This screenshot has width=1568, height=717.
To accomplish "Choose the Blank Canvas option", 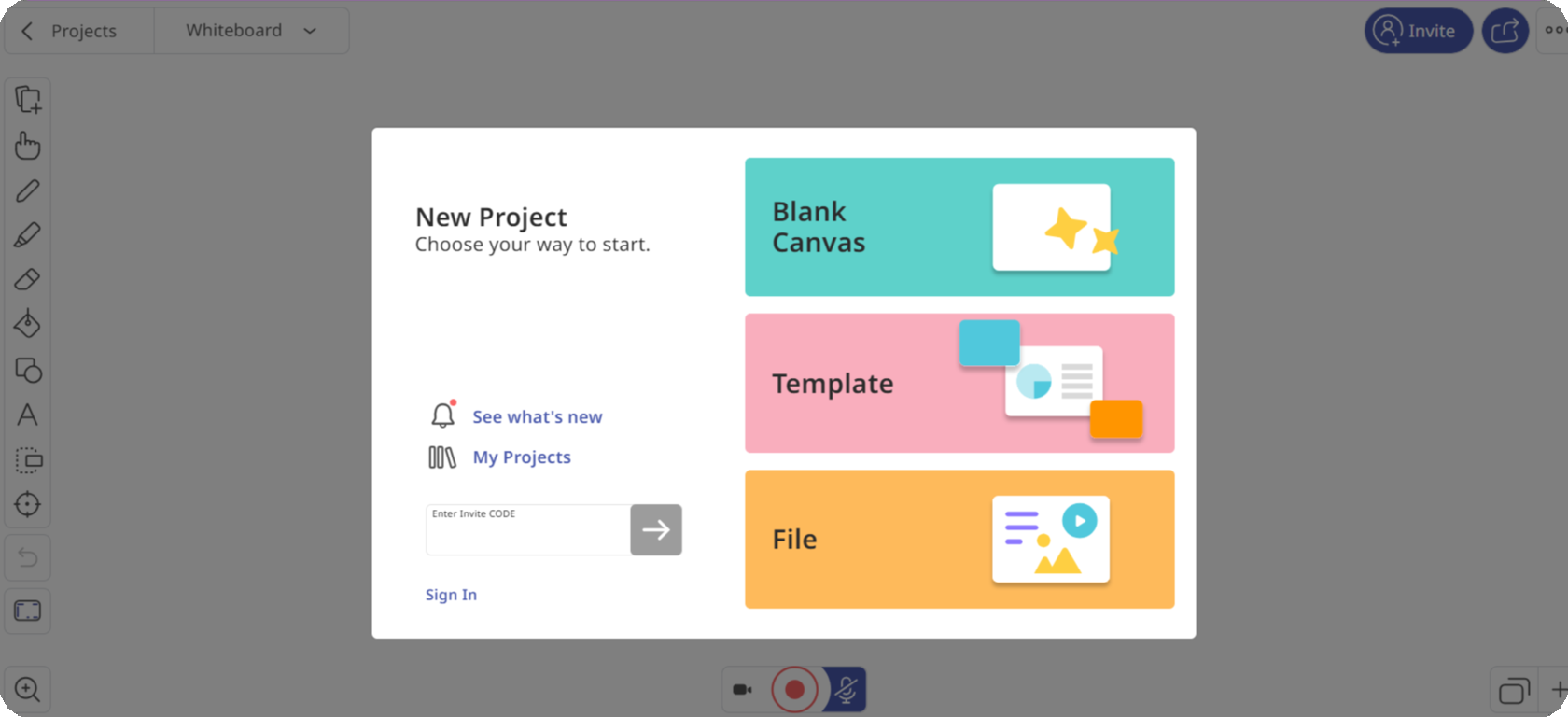I will [959, 227].
